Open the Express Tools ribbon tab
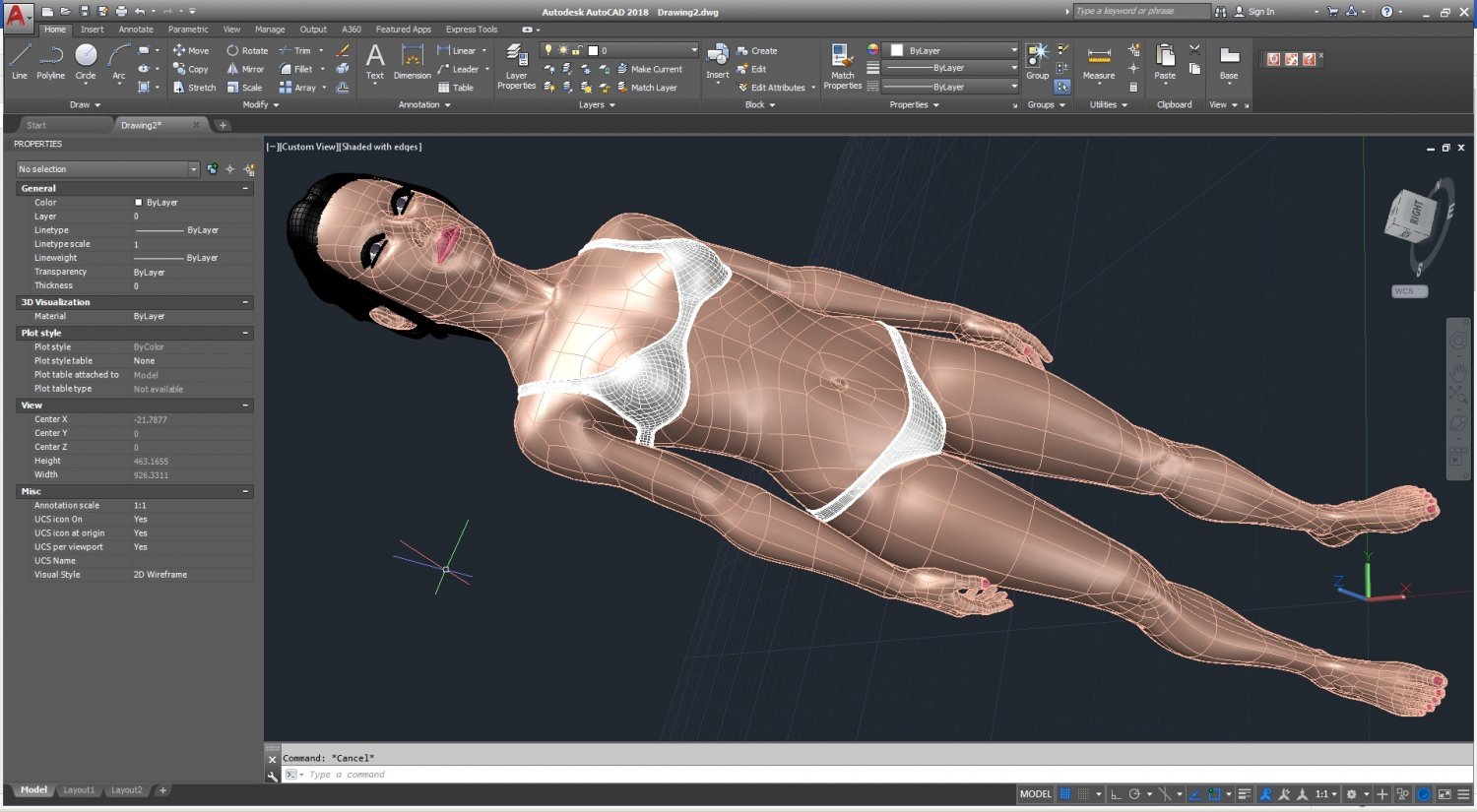The image size is (1477, 812). point(472,30)
